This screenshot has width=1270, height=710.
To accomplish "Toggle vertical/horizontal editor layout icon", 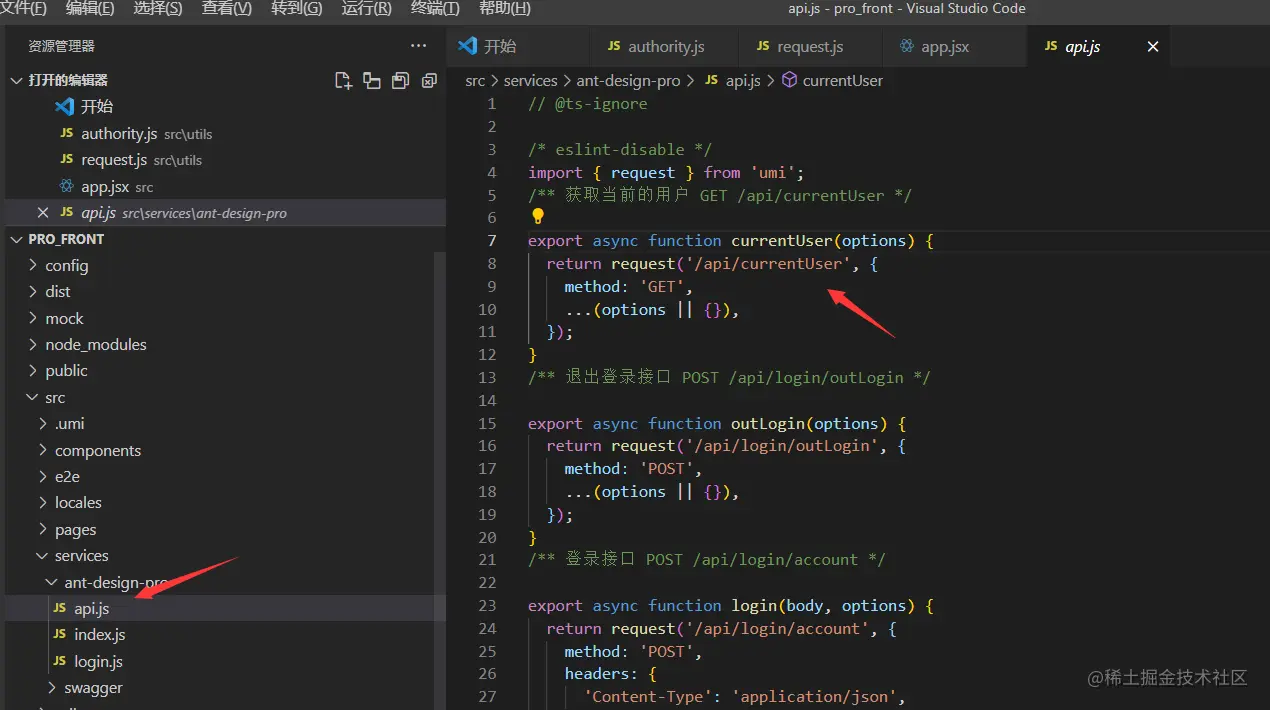I will [372, 80].
